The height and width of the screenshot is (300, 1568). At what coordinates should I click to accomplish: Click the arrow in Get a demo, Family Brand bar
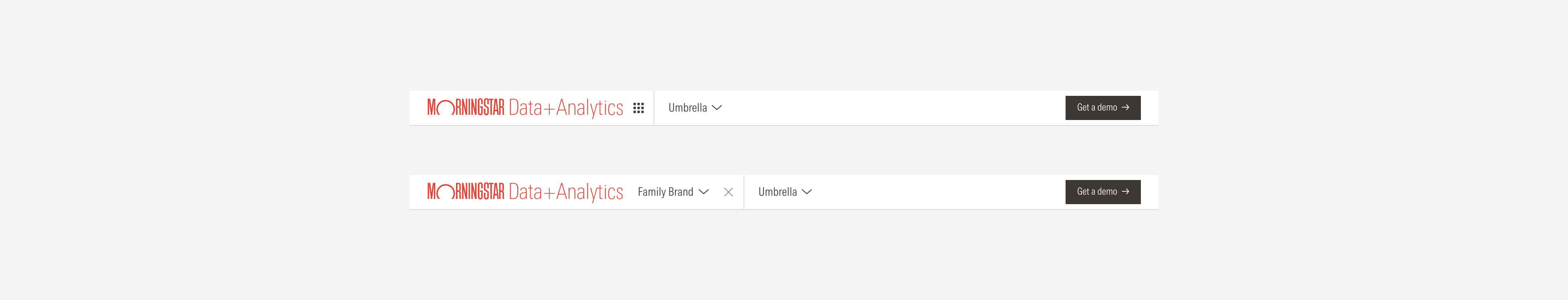point(1126,192)
